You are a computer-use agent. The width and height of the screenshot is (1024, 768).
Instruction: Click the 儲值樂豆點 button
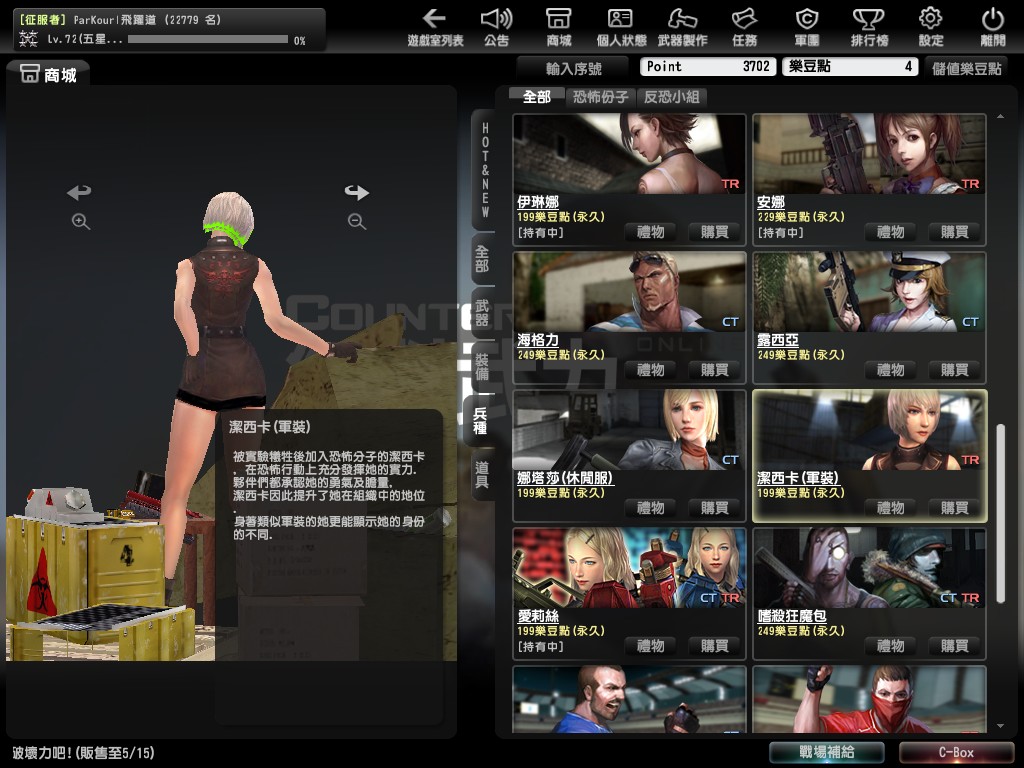tap(966, 68)
